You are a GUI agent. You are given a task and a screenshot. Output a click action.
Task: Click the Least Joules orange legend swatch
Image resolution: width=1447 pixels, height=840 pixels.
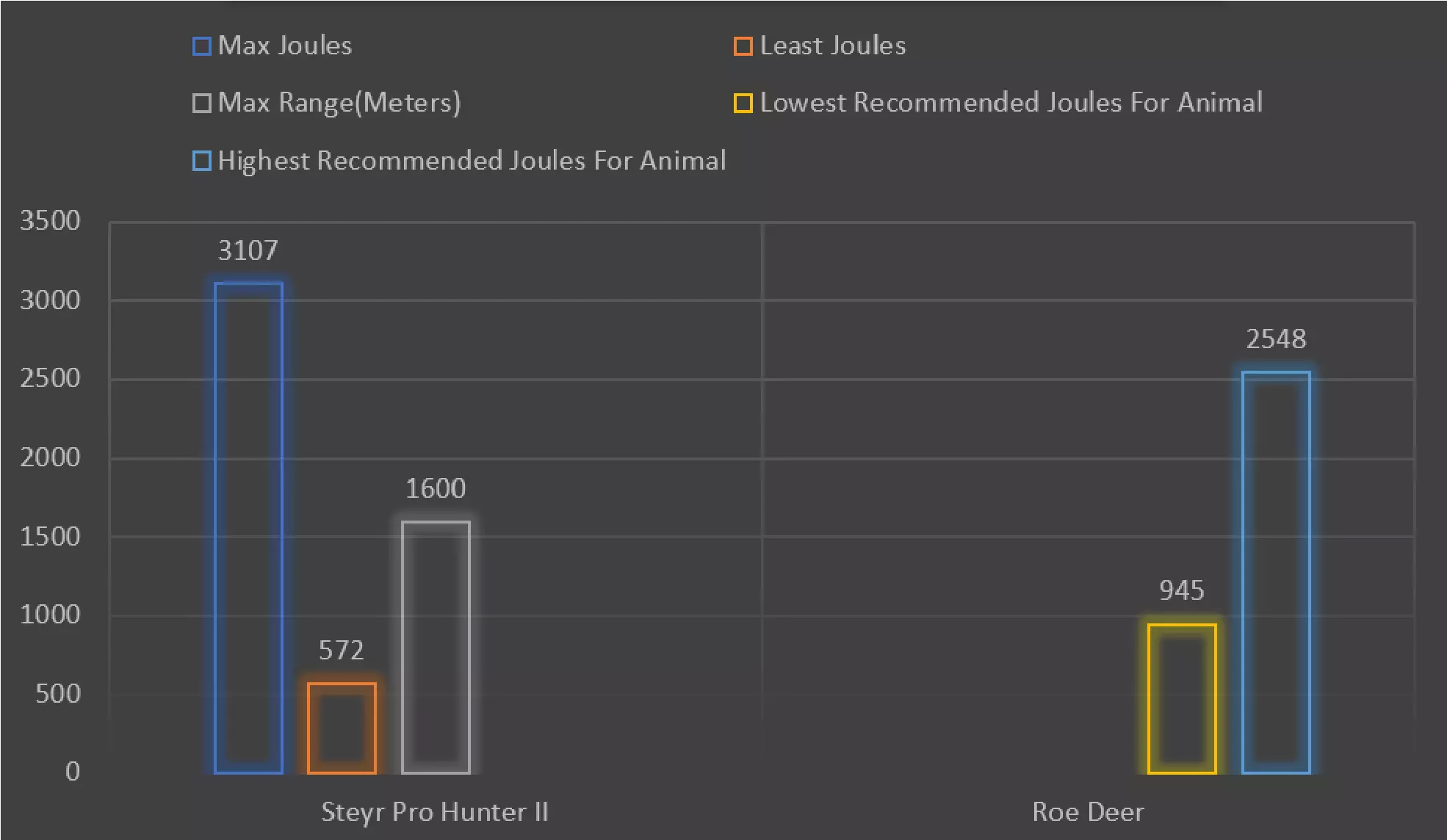[743, 46]
